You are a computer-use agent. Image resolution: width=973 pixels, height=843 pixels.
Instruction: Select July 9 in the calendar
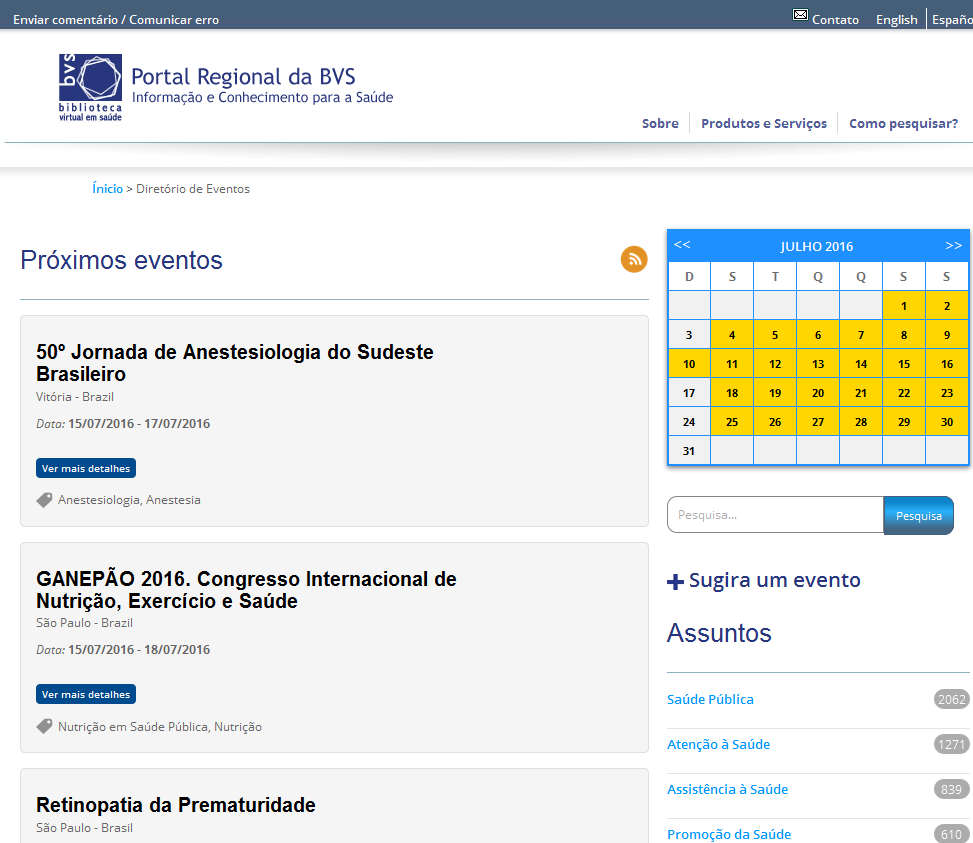tap(946, 335)
